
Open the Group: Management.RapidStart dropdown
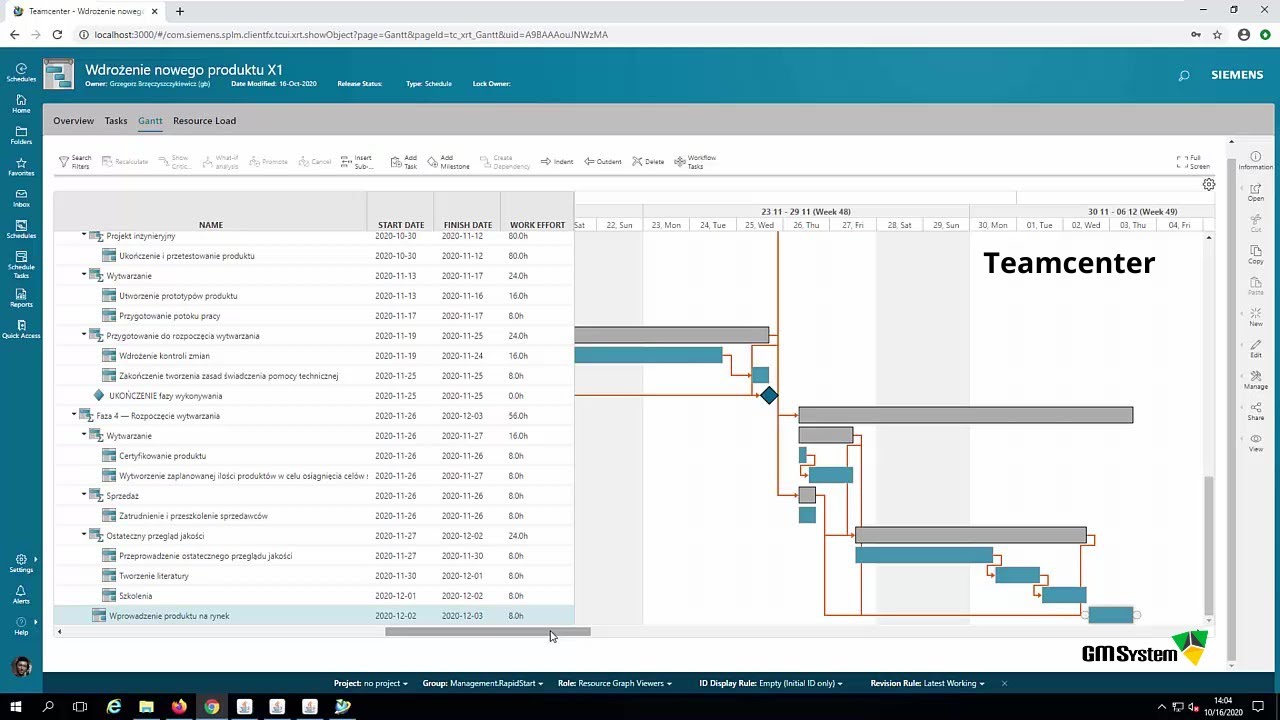483,683
